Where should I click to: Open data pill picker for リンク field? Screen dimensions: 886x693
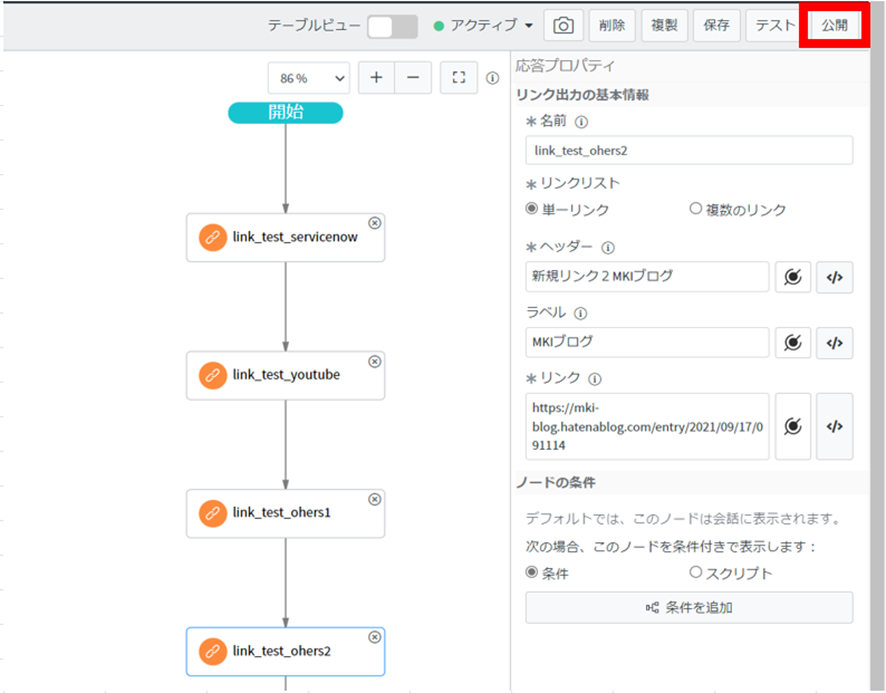point(793,426)
